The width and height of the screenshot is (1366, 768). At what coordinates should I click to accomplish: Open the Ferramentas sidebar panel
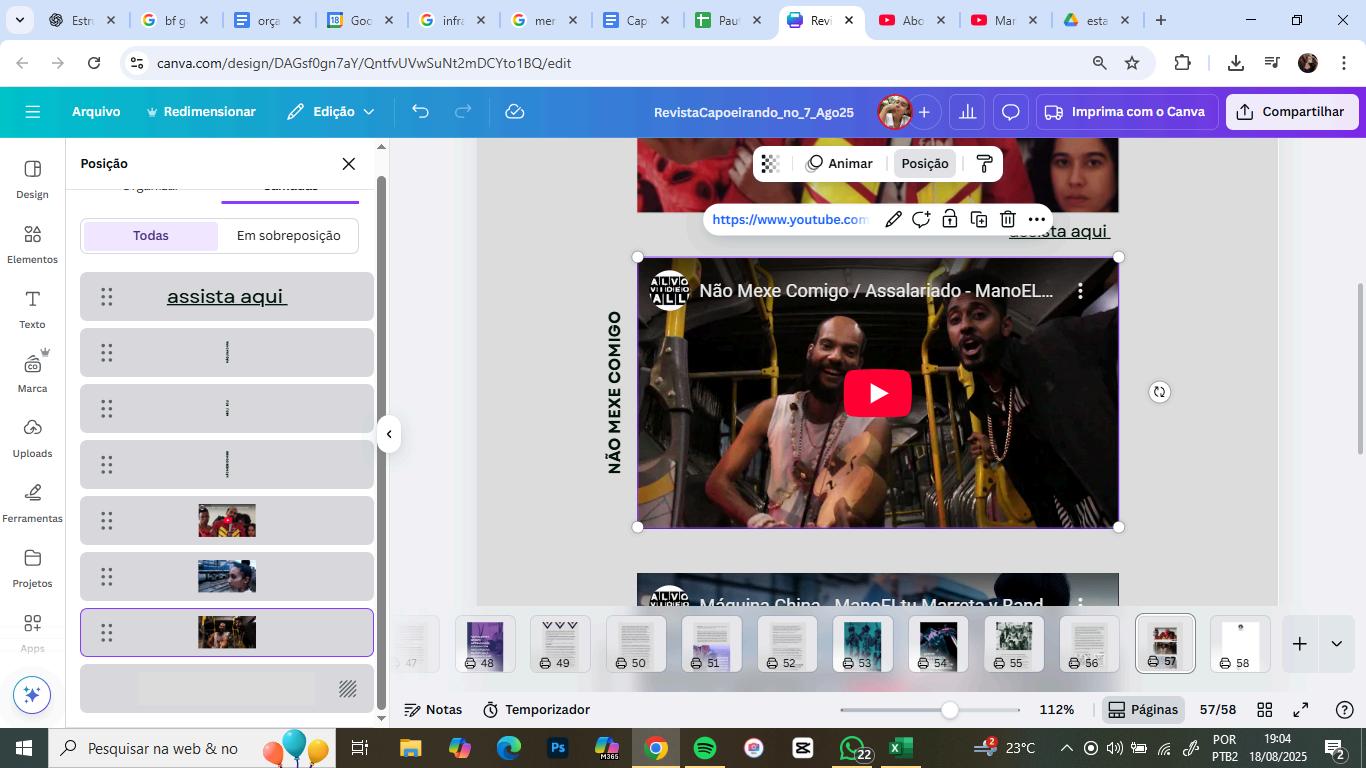[32, 503]
